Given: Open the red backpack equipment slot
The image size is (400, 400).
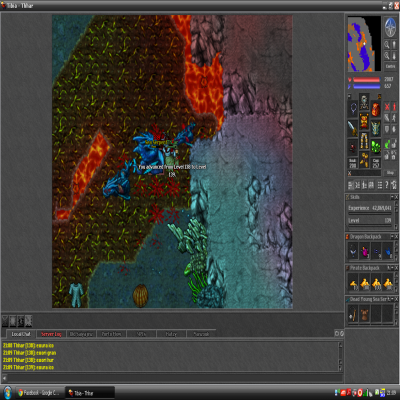Looking at the screenshot, I should [x=376, y=109].
